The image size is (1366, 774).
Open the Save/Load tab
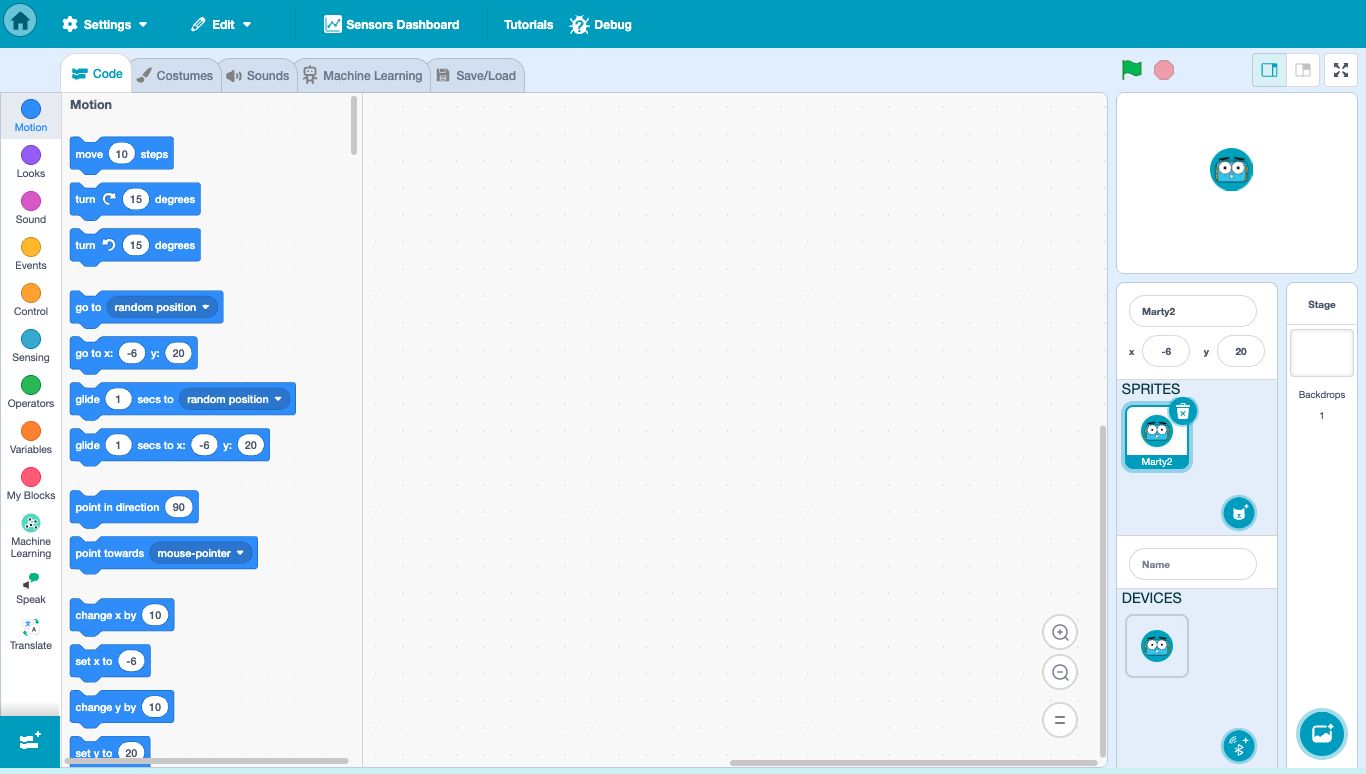tap(477, 75)
